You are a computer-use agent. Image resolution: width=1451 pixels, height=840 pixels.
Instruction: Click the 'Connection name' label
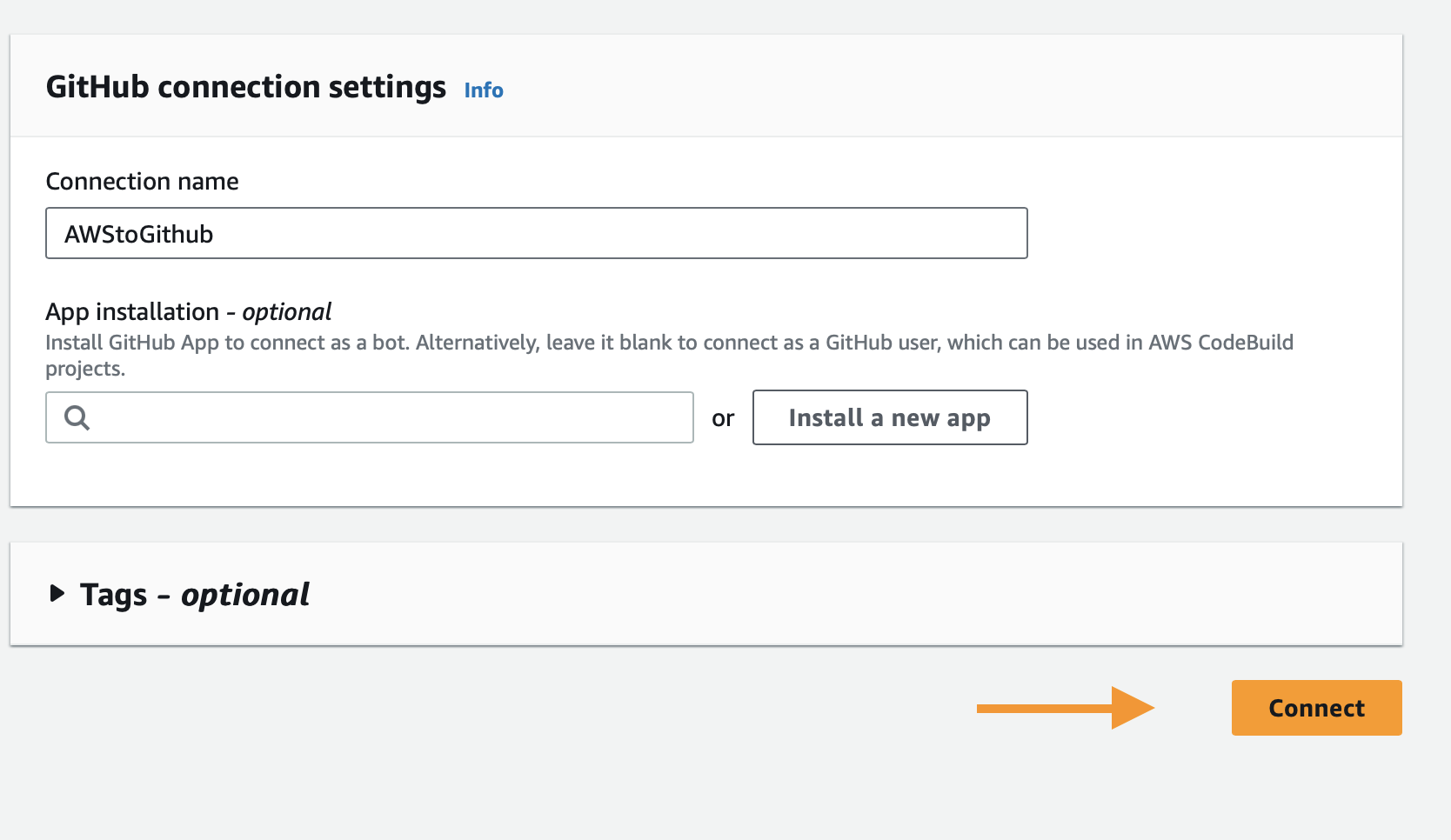[142, 181]
